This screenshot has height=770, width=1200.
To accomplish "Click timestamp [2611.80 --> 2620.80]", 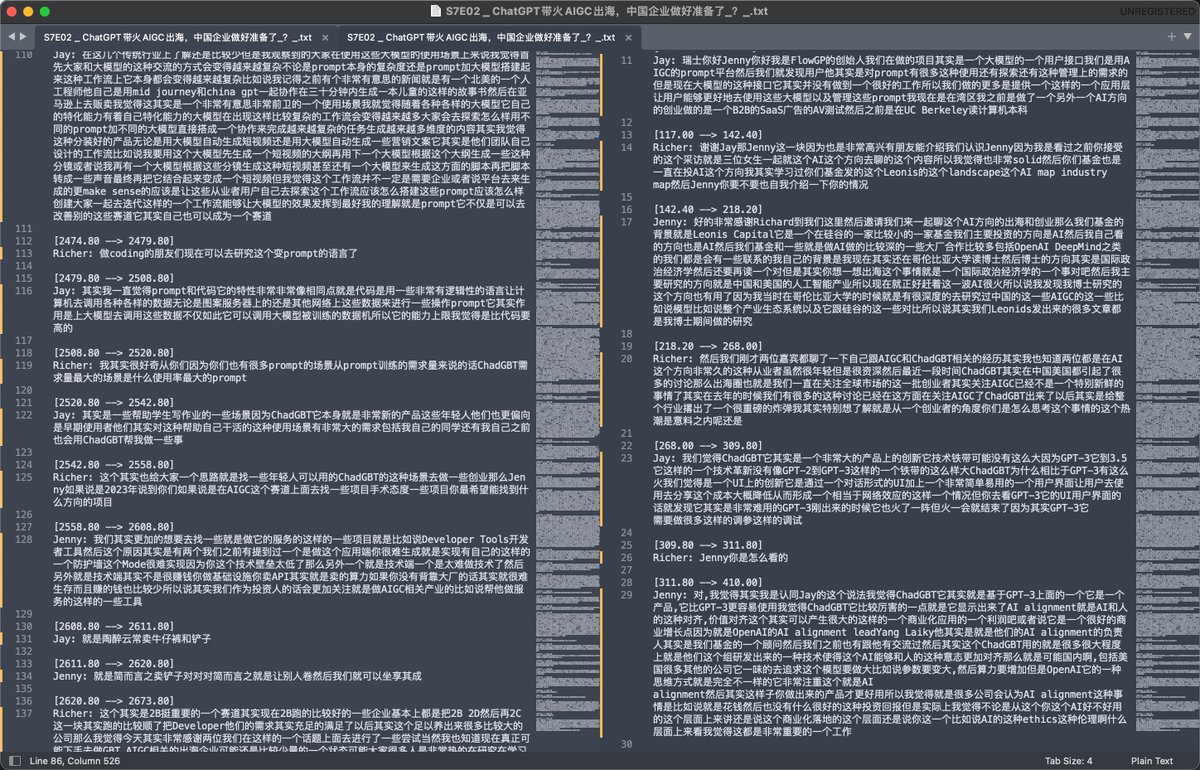I will click(113, 663).
